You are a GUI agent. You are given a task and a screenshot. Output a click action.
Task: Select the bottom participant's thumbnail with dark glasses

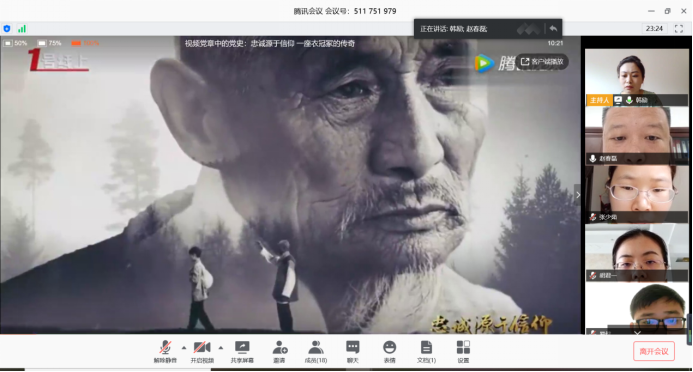pyautogui.click(x=636, y=308)
